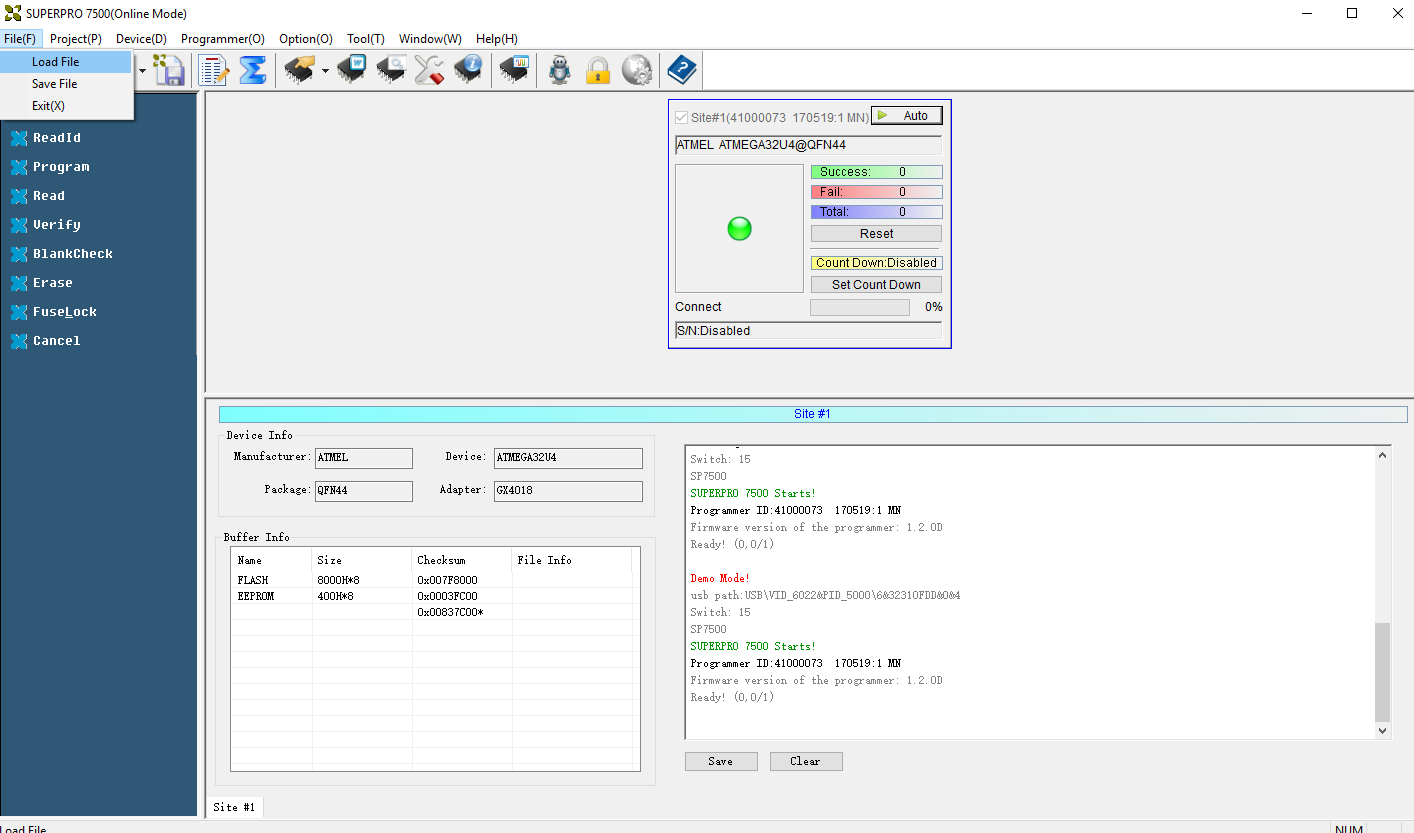The image size is (1414, 833).
Task: Click the save floppy disk toolbar icon
Action: pyautogui.click(x=169, y=70)
